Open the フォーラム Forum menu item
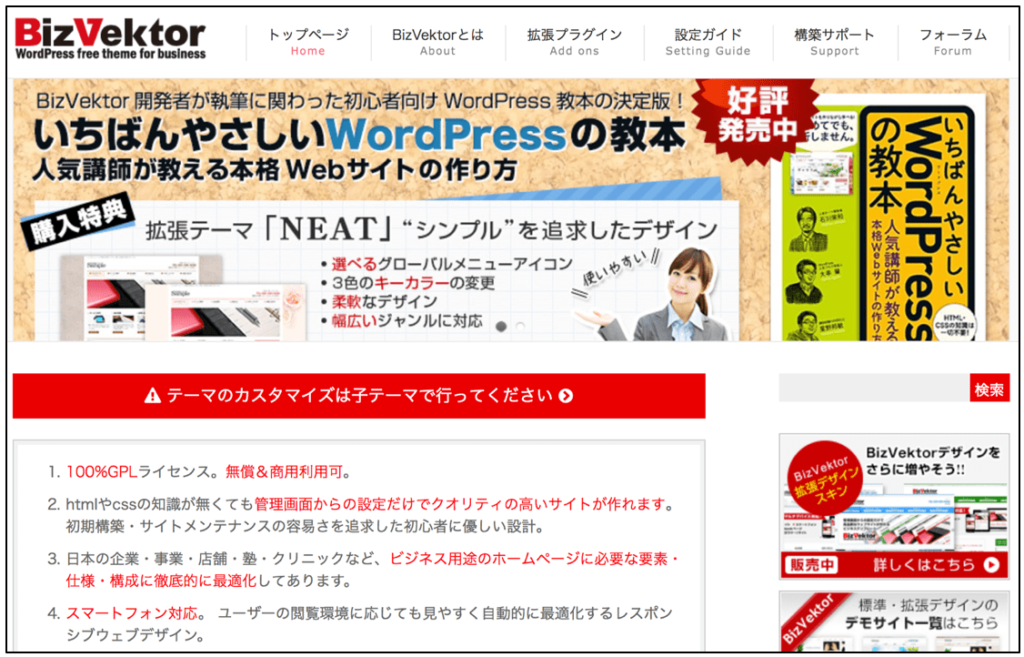1024x657 pixels. pos(953,42)
